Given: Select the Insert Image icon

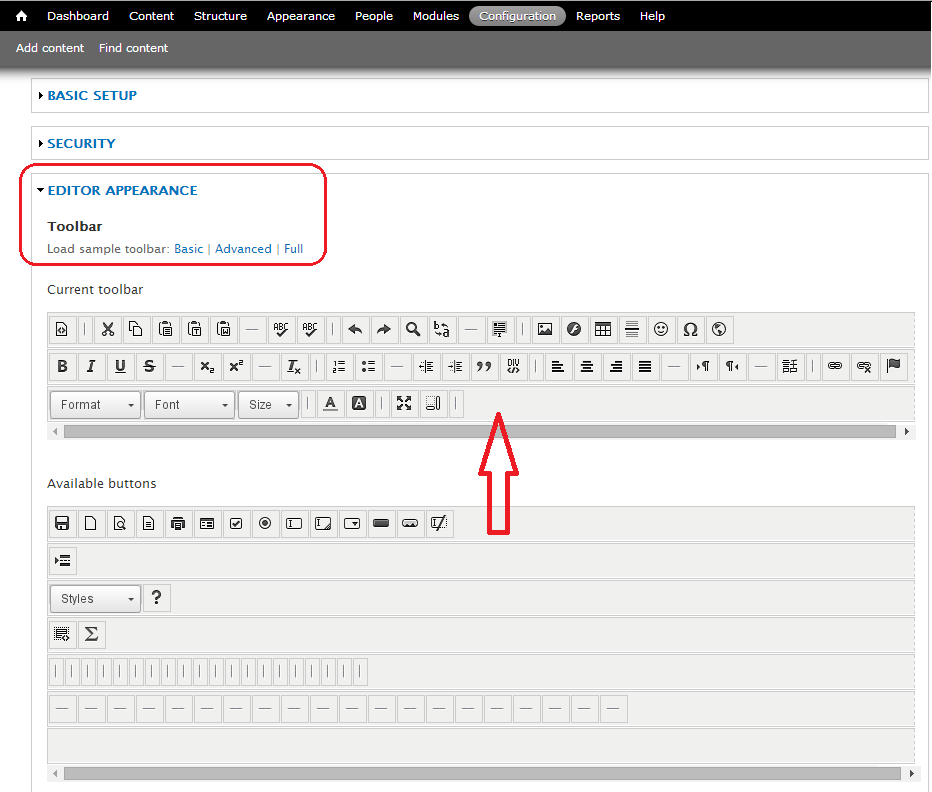Looking at the screenshot, I should (x=544, y=329).
